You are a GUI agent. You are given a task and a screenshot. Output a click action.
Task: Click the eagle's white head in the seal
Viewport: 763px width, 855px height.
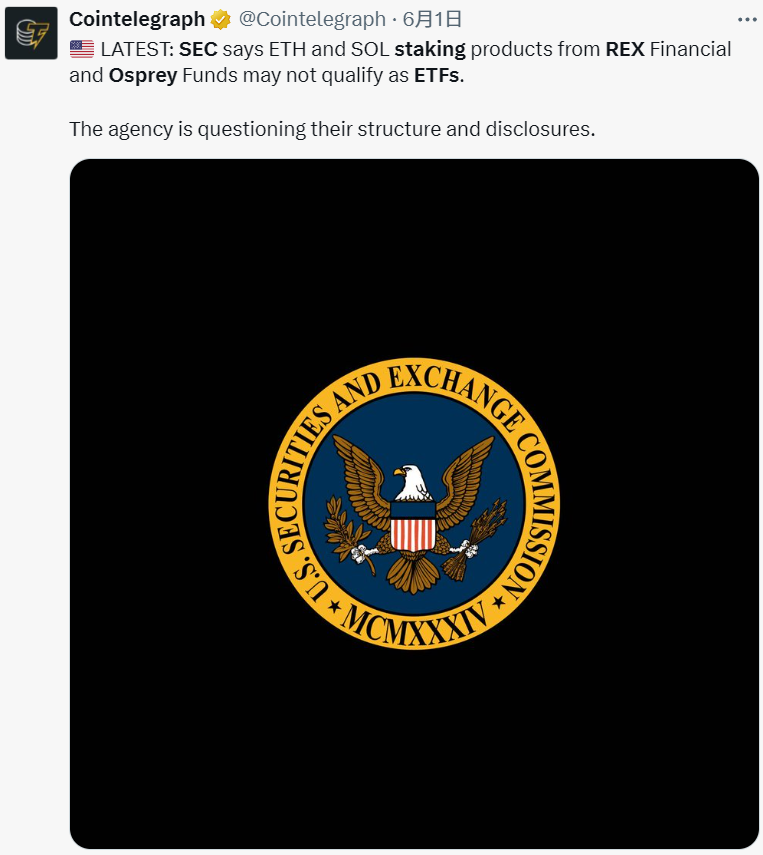[x=412, y=481]
